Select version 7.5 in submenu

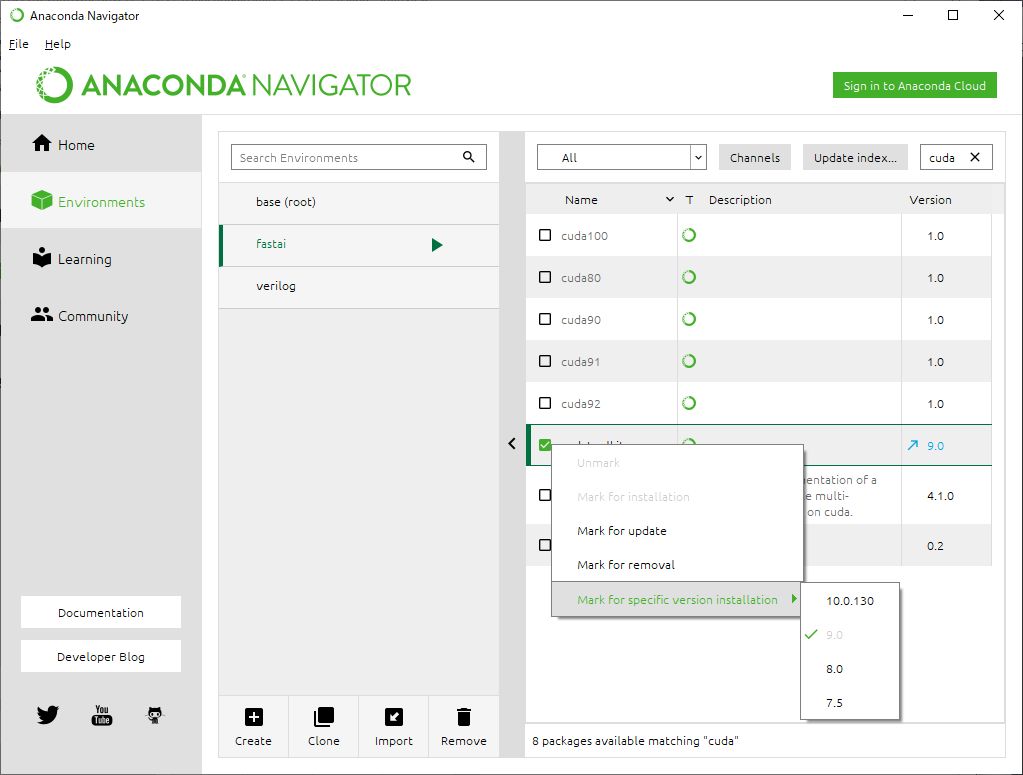849,703
